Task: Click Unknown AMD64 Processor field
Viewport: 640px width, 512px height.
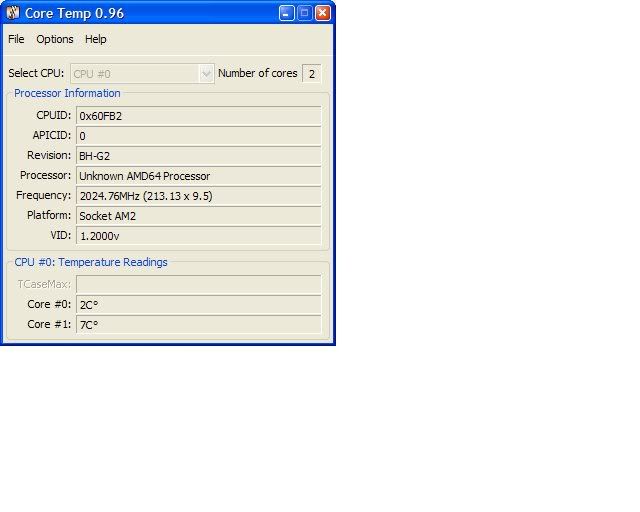Action: (198, 176)
